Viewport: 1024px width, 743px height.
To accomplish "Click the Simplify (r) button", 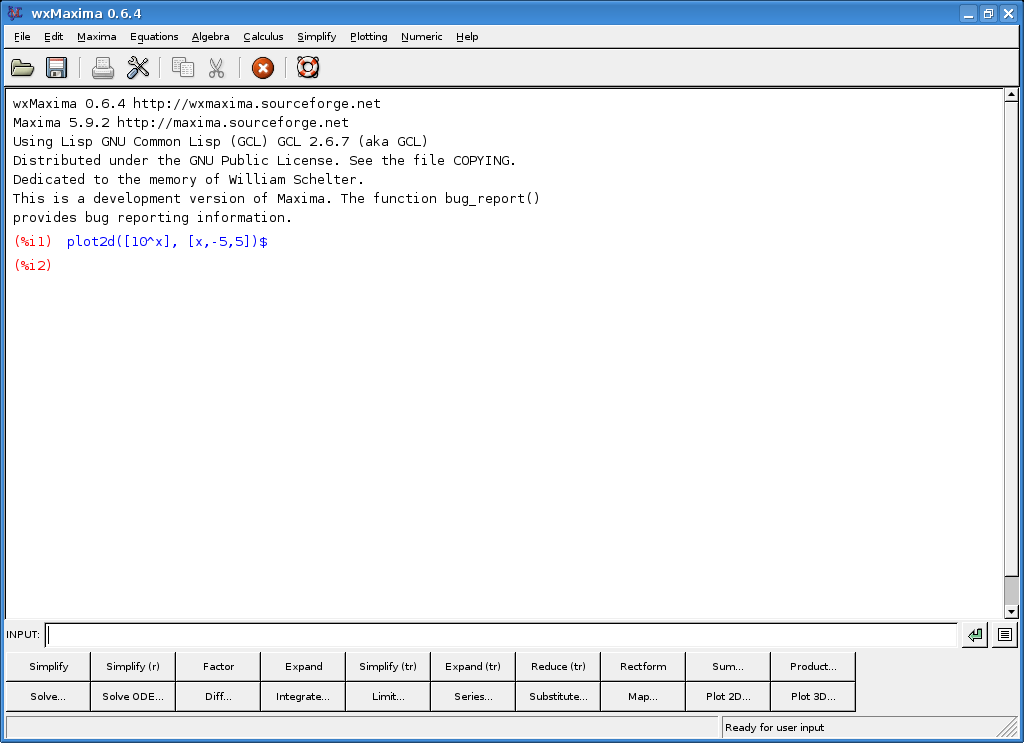I will (x=133, y=667).
